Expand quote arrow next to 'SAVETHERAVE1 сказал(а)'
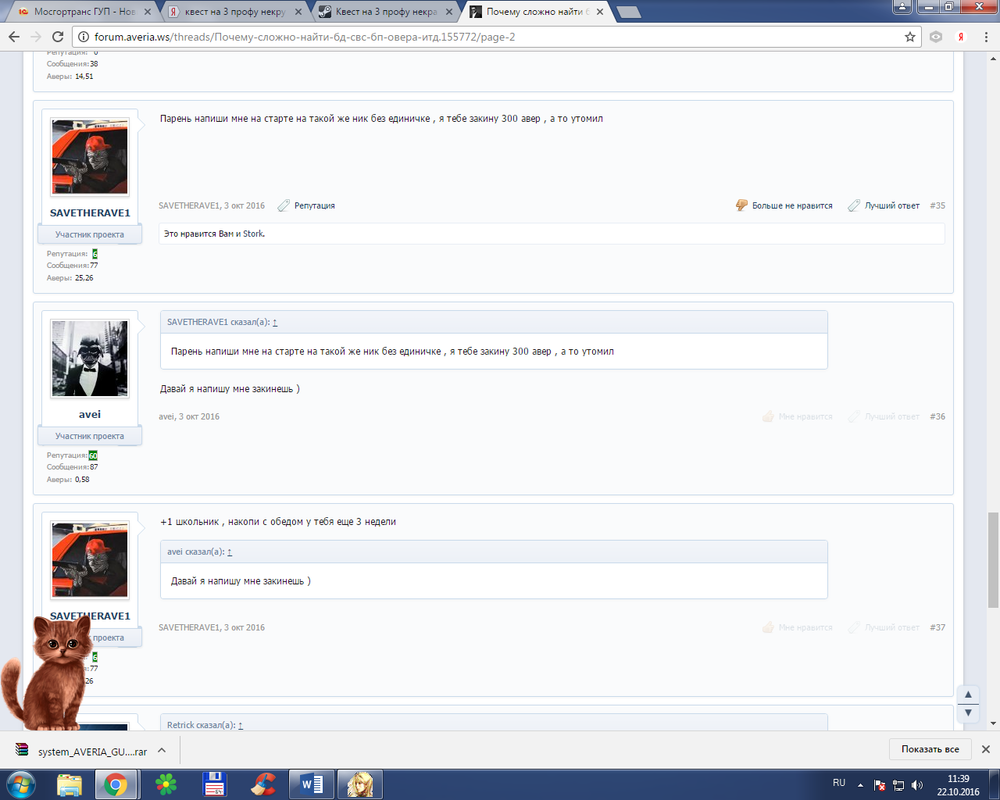1000x800 pixels. (x=275, y=322)
